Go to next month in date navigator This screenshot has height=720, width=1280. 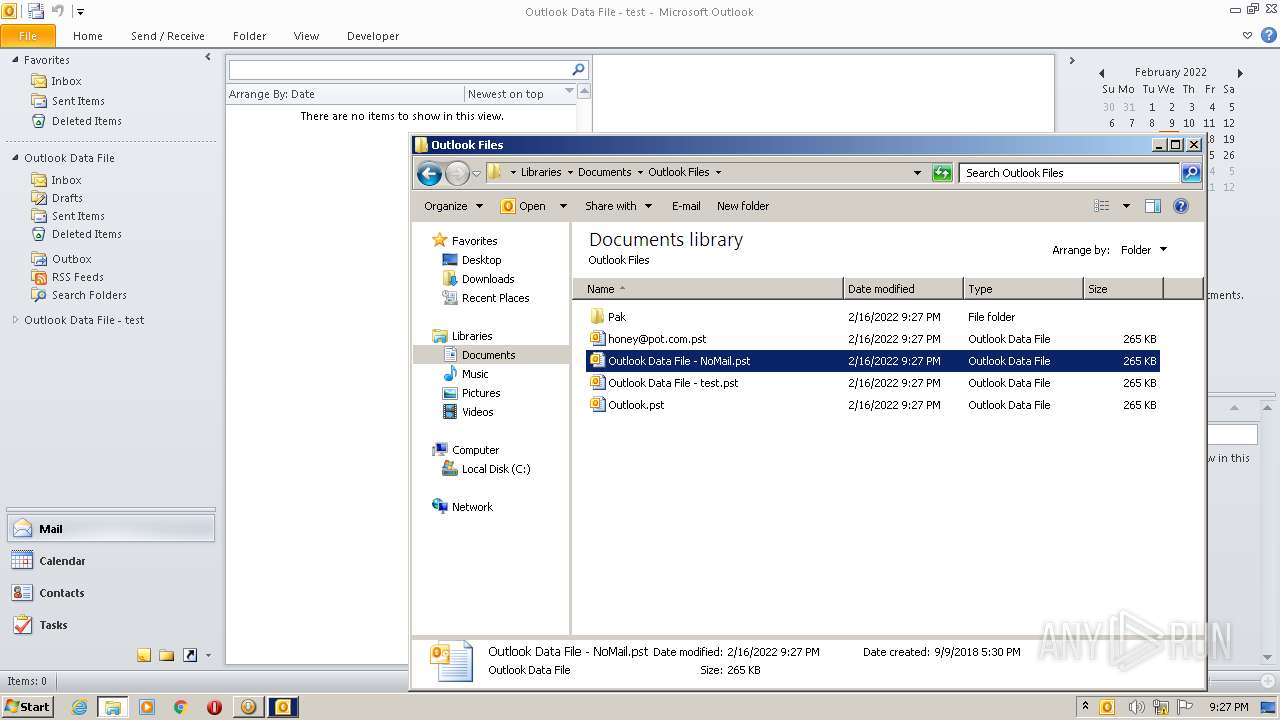(1240, 73)
